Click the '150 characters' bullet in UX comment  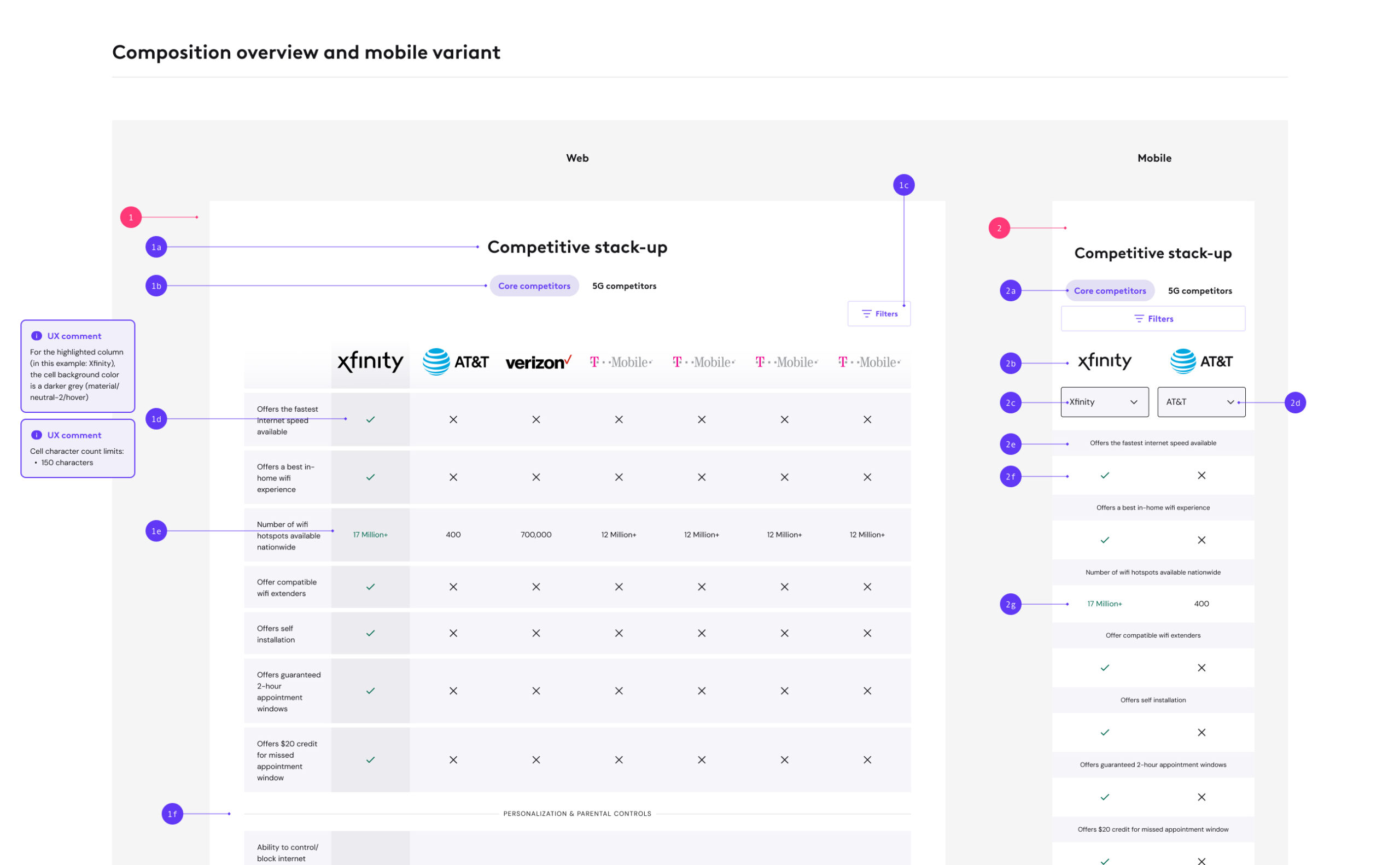tap(67, 462)
